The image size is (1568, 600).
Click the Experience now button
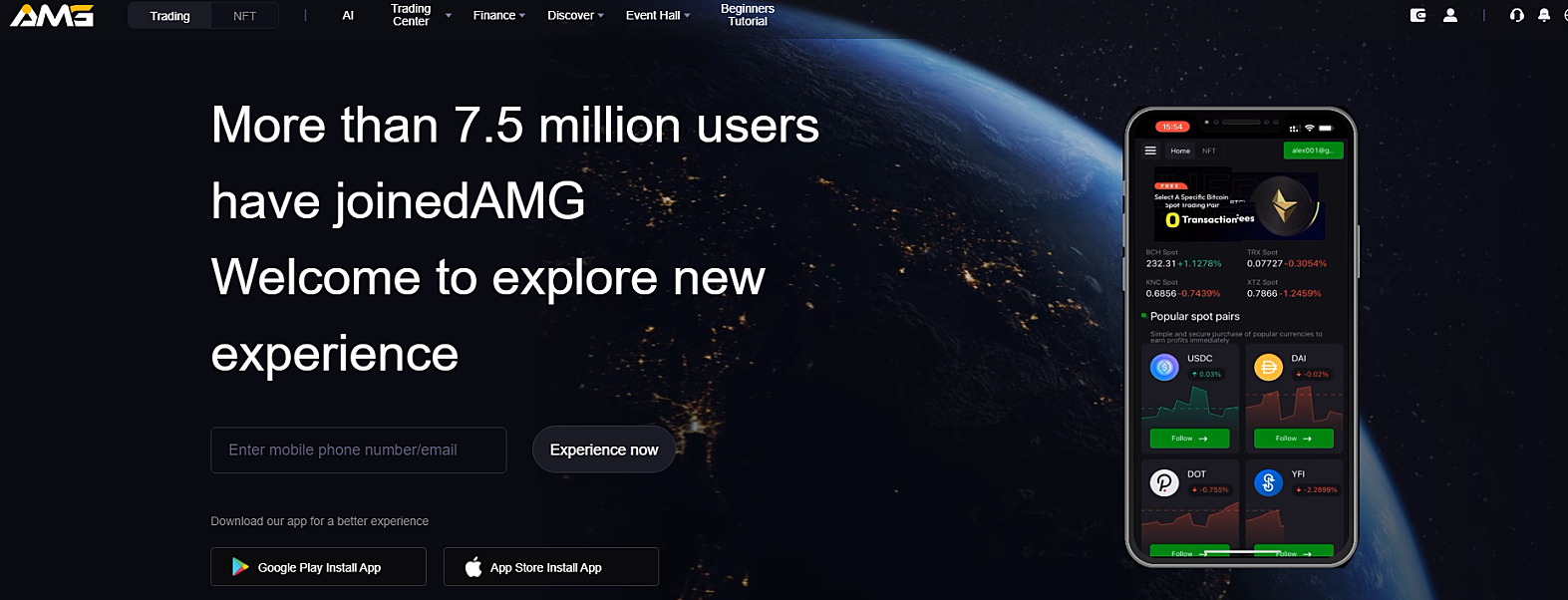pyautogui.click(x=604, y=450)
